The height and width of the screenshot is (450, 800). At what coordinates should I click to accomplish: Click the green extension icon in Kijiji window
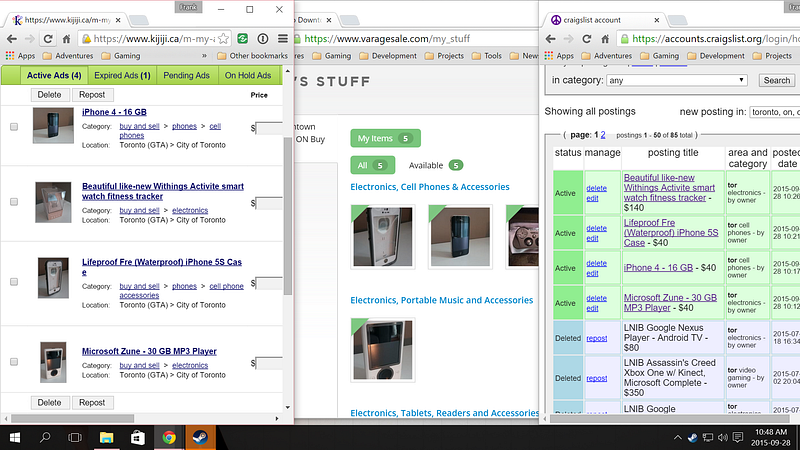[x=243, y=39]
